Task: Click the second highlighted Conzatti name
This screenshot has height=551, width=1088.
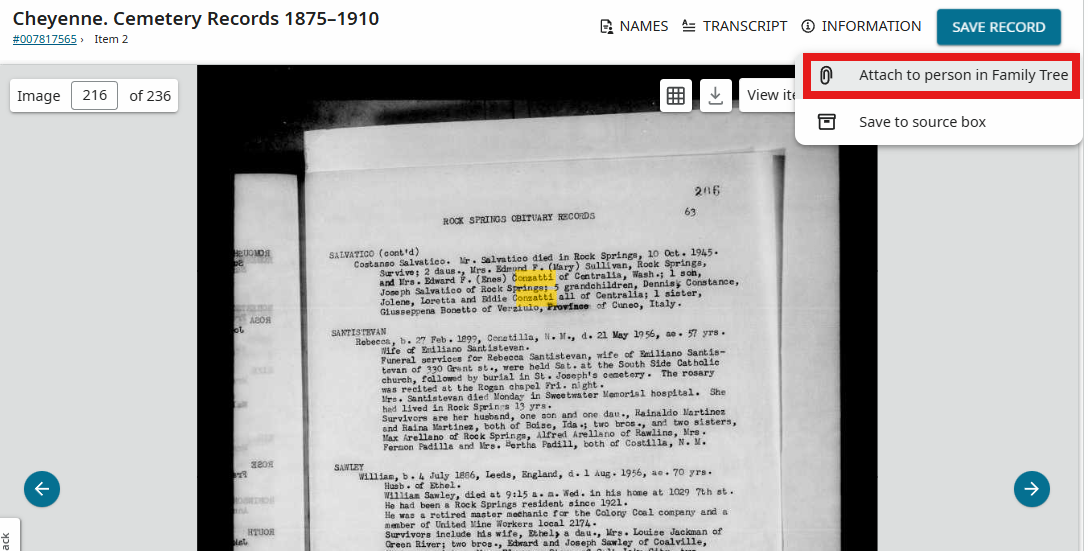Action: point(536,299)
